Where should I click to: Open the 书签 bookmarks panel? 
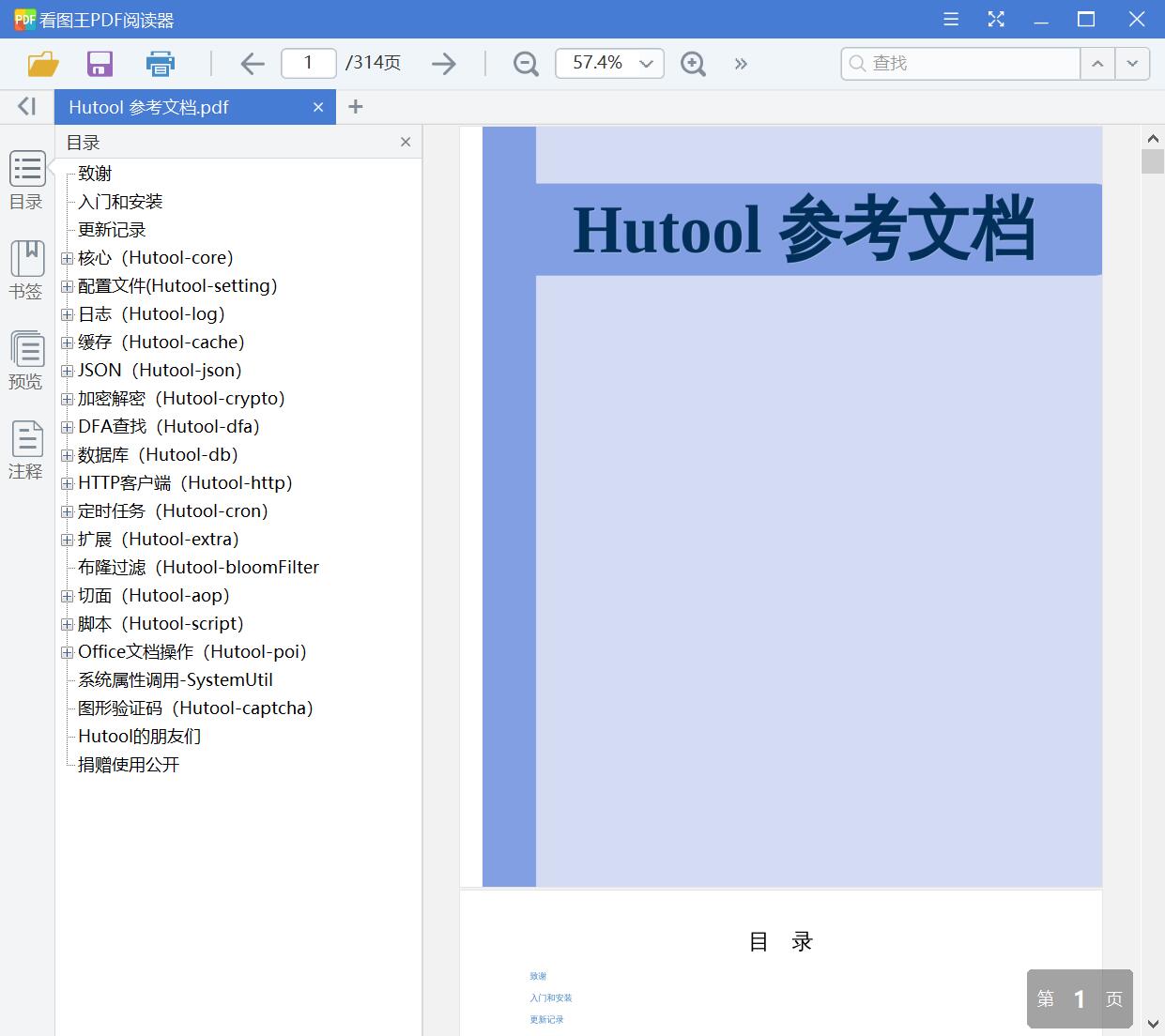[26, 270]
